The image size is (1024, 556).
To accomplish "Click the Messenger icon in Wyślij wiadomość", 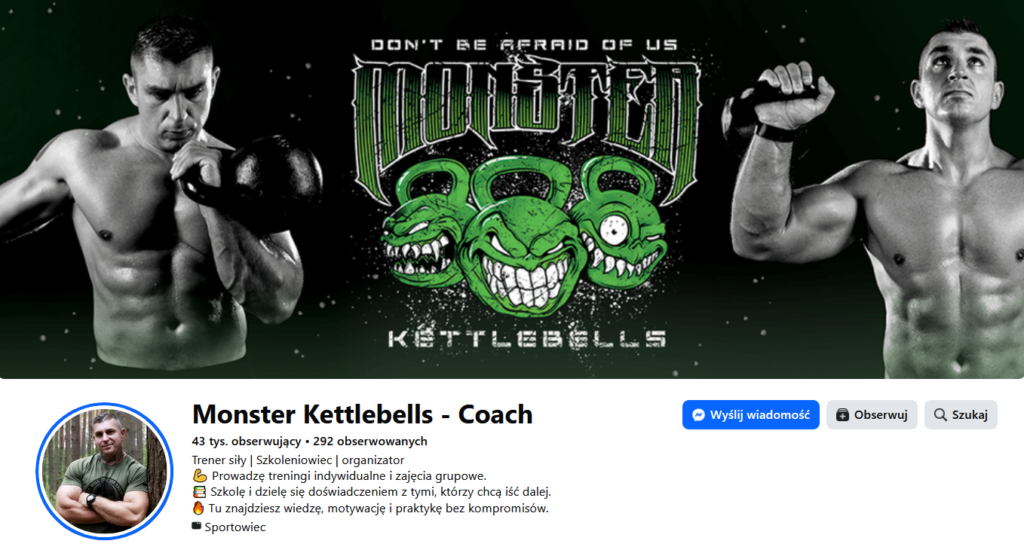I will [698, 415].
